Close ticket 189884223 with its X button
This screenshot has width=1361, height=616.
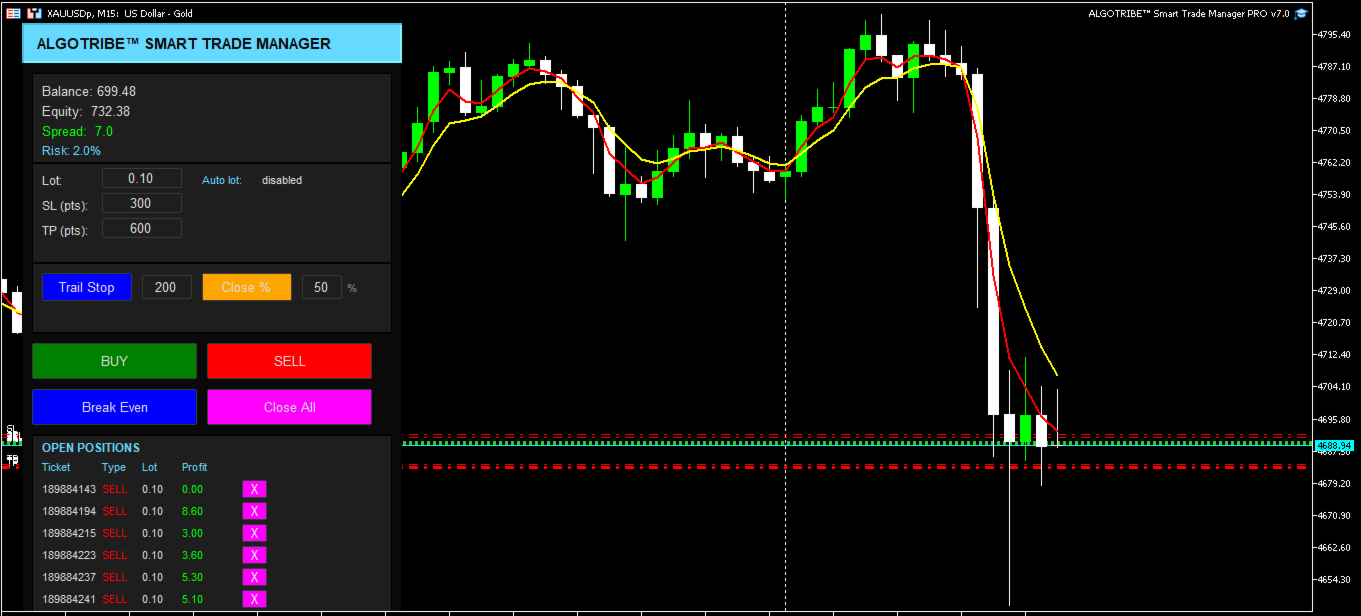click(254, 555)
